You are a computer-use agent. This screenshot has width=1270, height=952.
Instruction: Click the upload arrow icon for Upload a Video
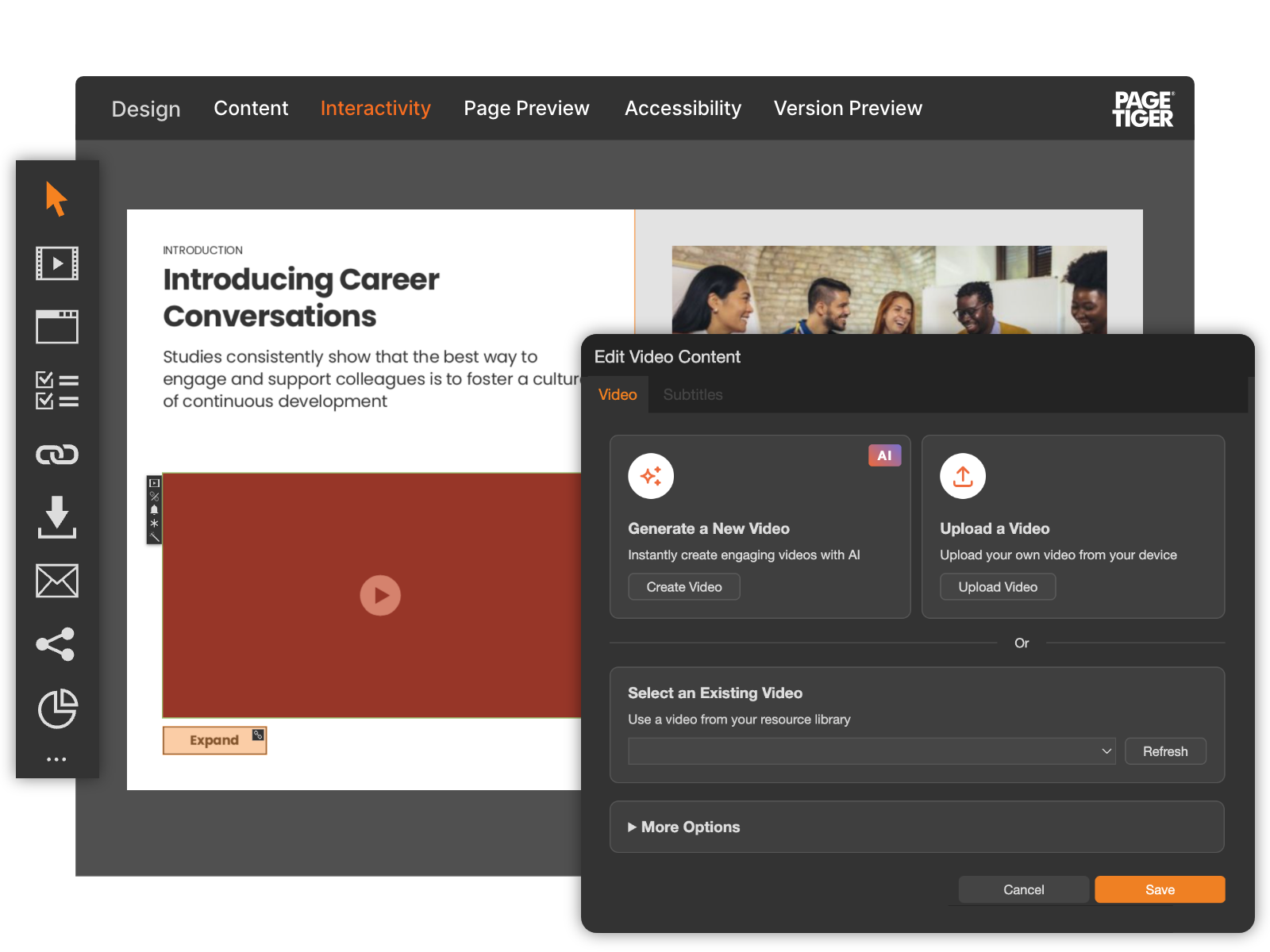click(x=963, y=476)
